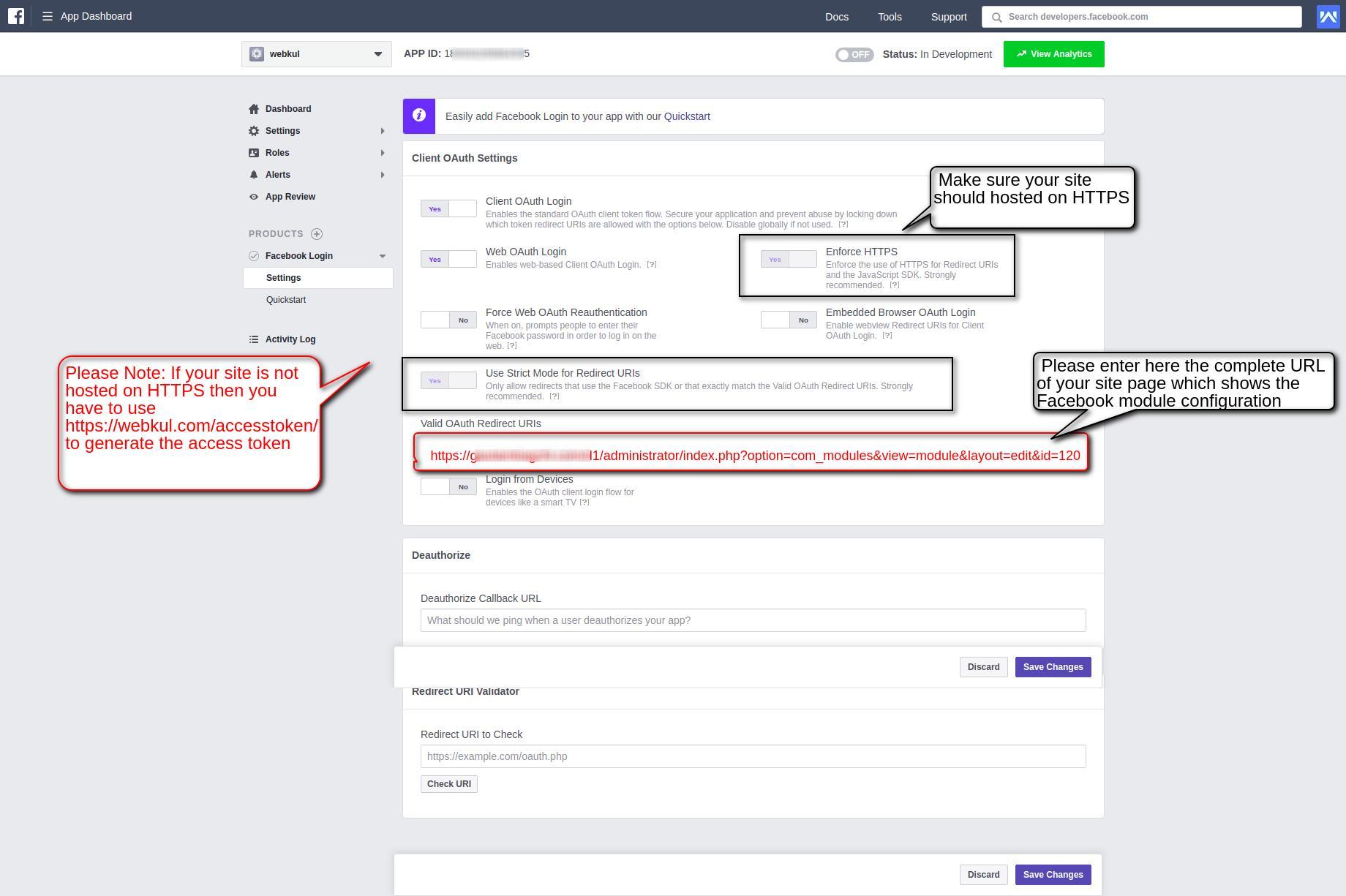This screenshot has height=896, width=1346.
Task: Toggle Web OAuth Login switch
Action: point(448,260)
